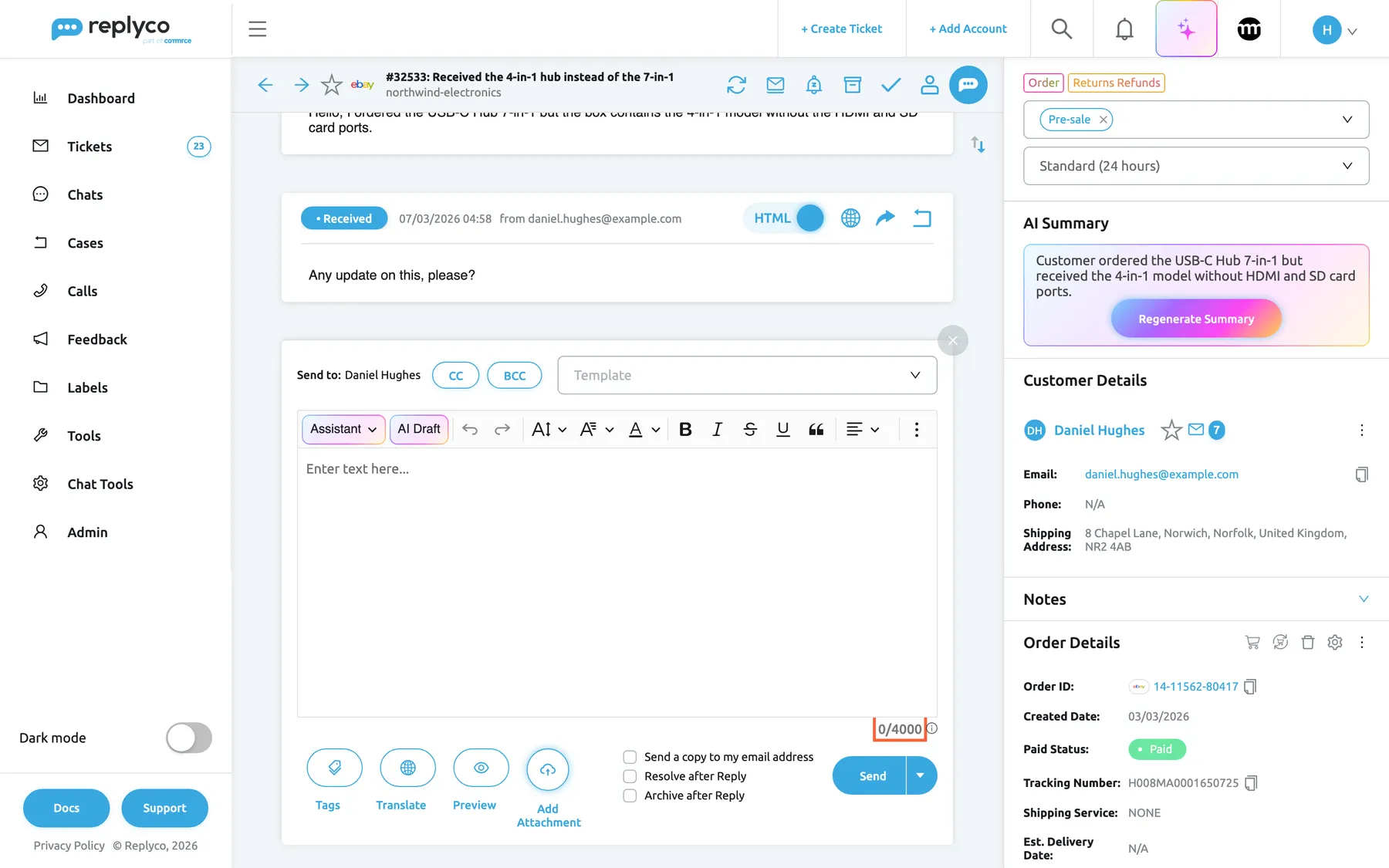The height and width of the screenshot is (868, 1389).
Task: Copy the tracking number
Action: pos(1252,783)
